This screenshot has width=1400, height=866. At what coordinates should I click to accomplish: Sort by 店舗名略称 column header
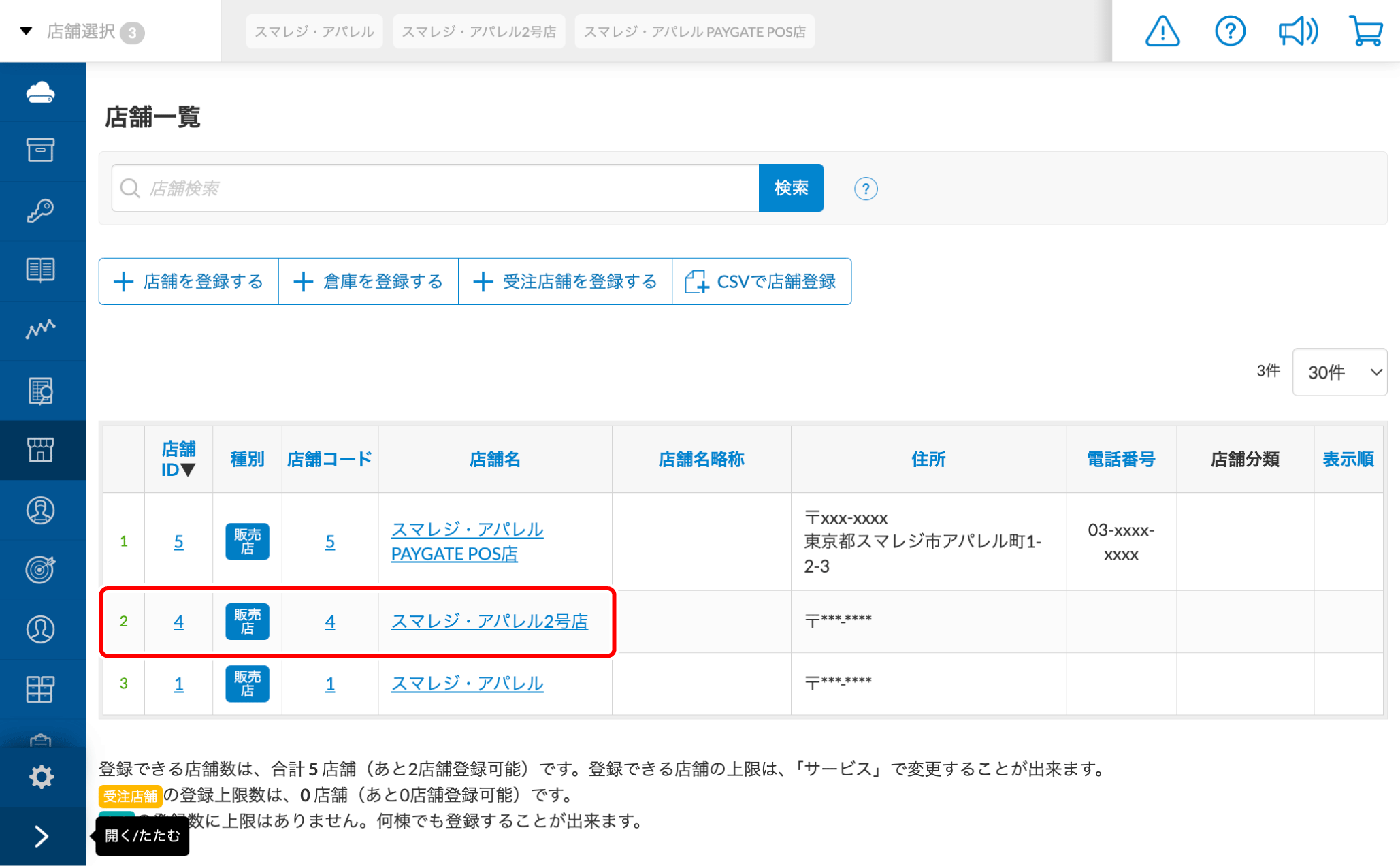(701, 459)
